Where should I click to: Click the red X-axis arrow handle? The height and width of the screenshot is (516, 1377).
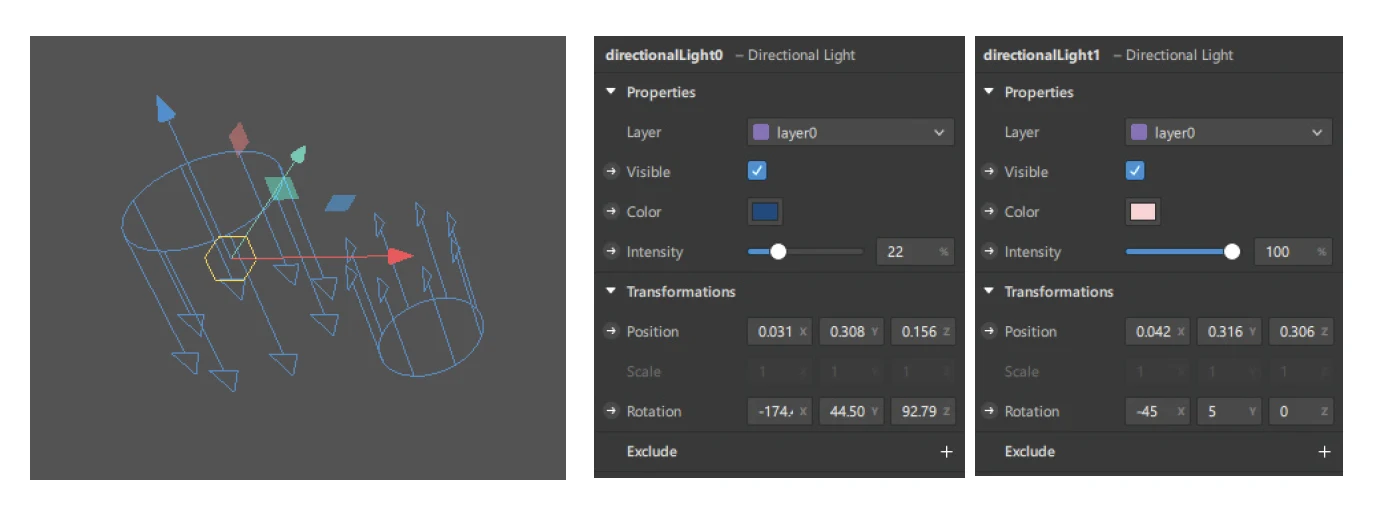tap(400, 256)
